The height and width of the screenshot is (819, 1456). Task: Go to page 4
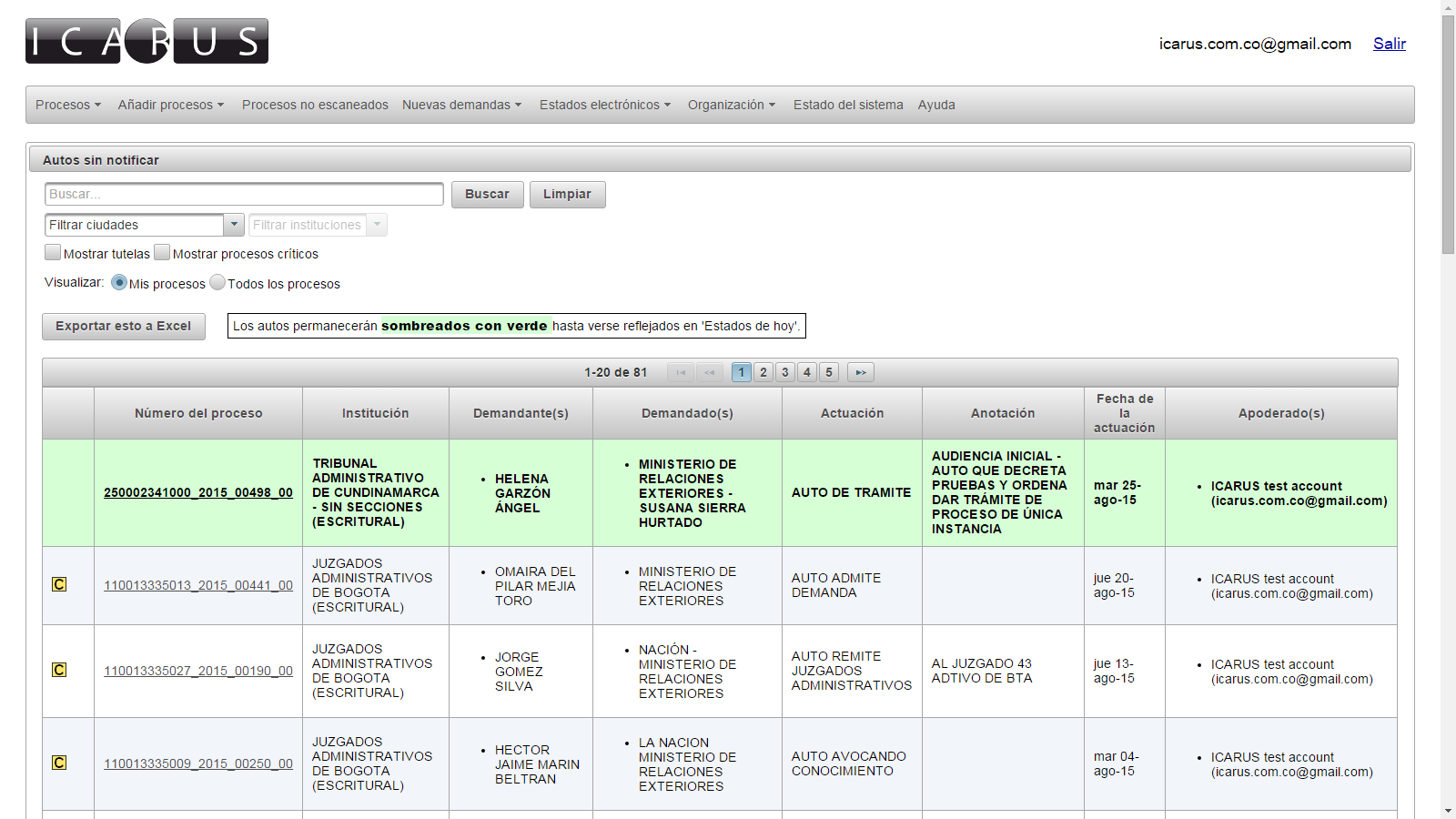click(807, 372)
